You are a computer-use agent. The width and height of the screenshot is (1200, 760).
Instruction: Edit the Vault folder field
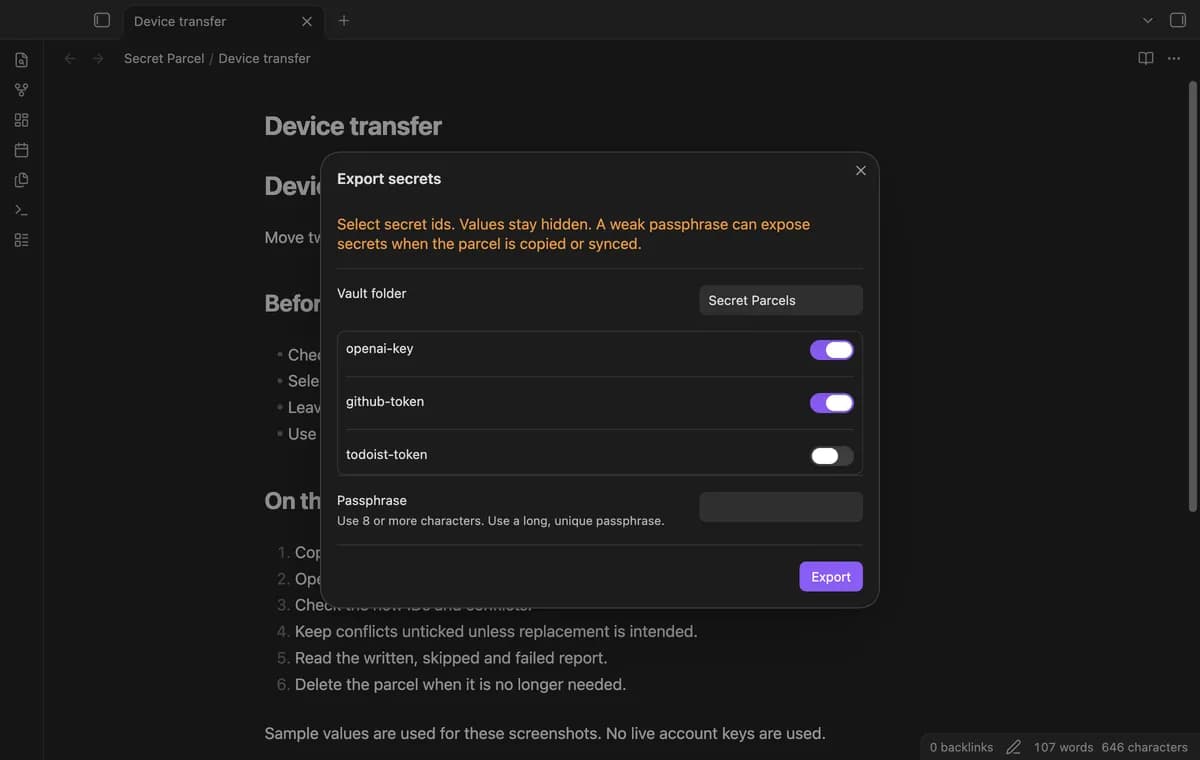coord(781,300)
